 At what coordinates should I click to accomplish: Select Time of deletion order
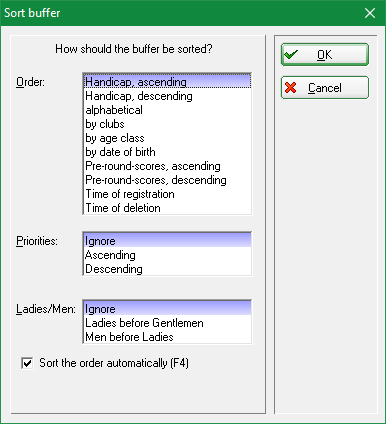click(x=167, y=208)
